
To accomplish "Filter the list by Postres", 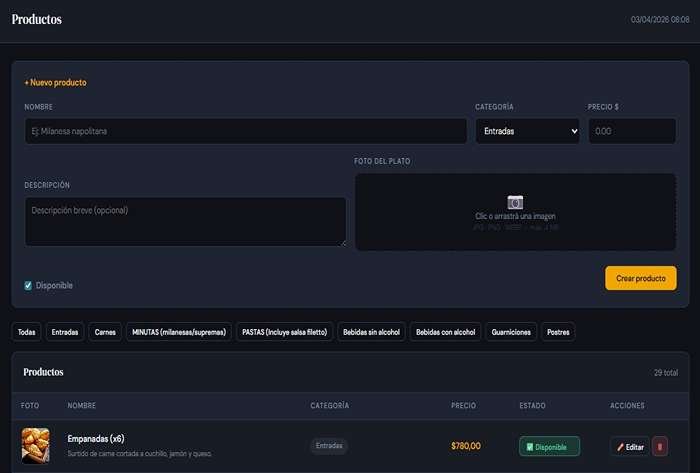I will [x=559, y=332].
